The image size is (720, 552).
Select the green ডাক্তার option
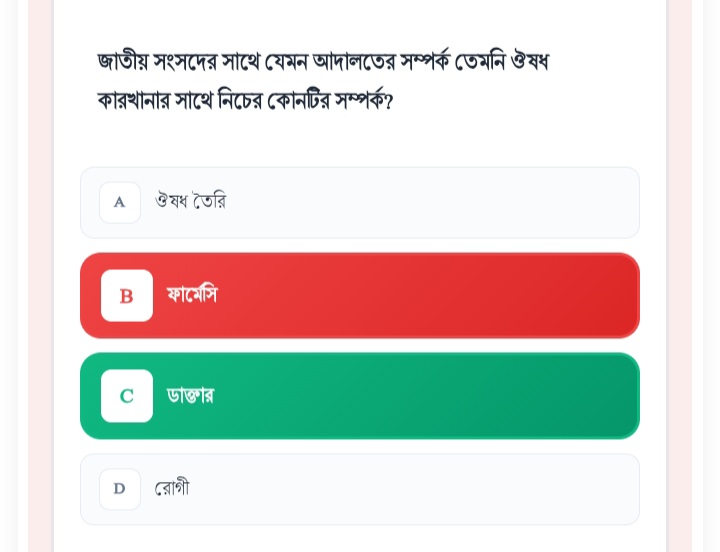(359, 396)
